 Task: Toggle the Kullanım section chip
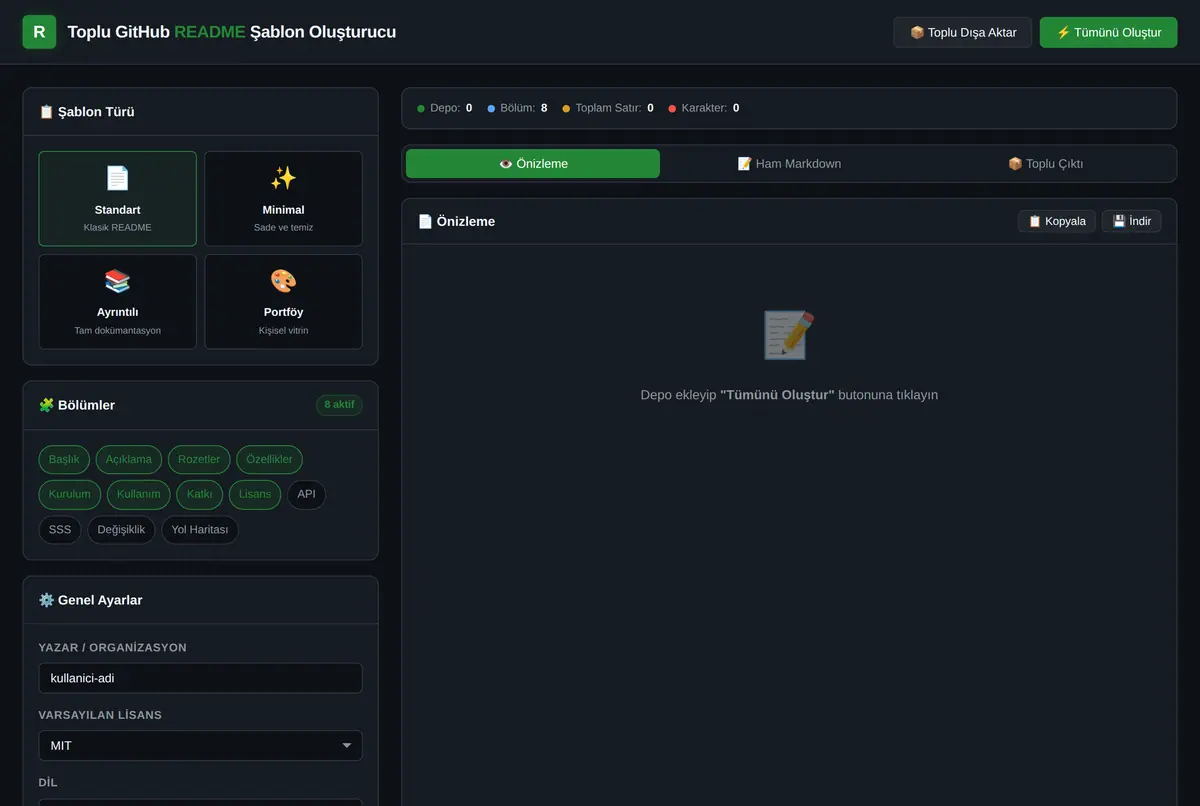tap(139, 494)
